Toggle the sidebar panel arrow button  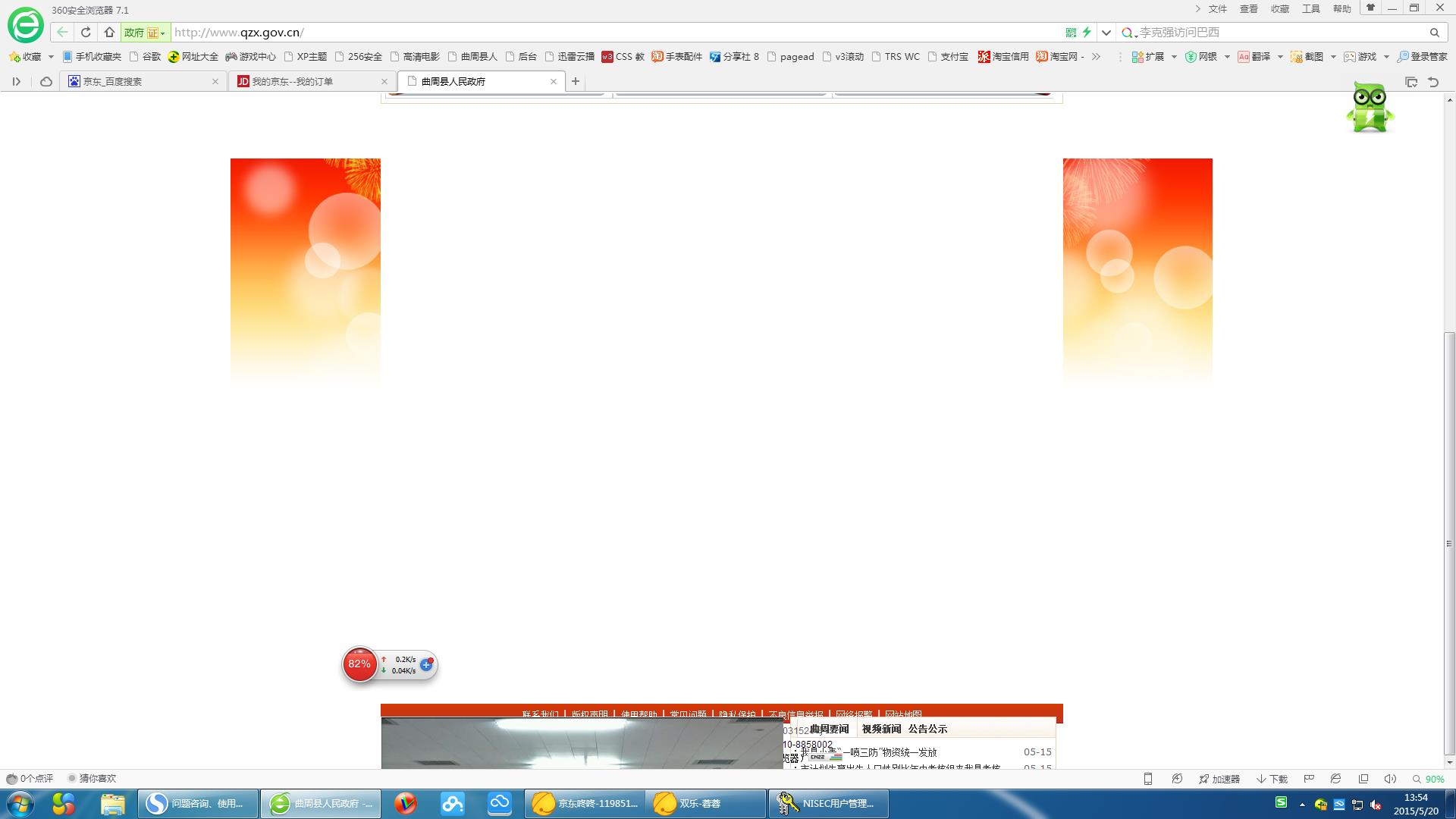coord(16,81)
